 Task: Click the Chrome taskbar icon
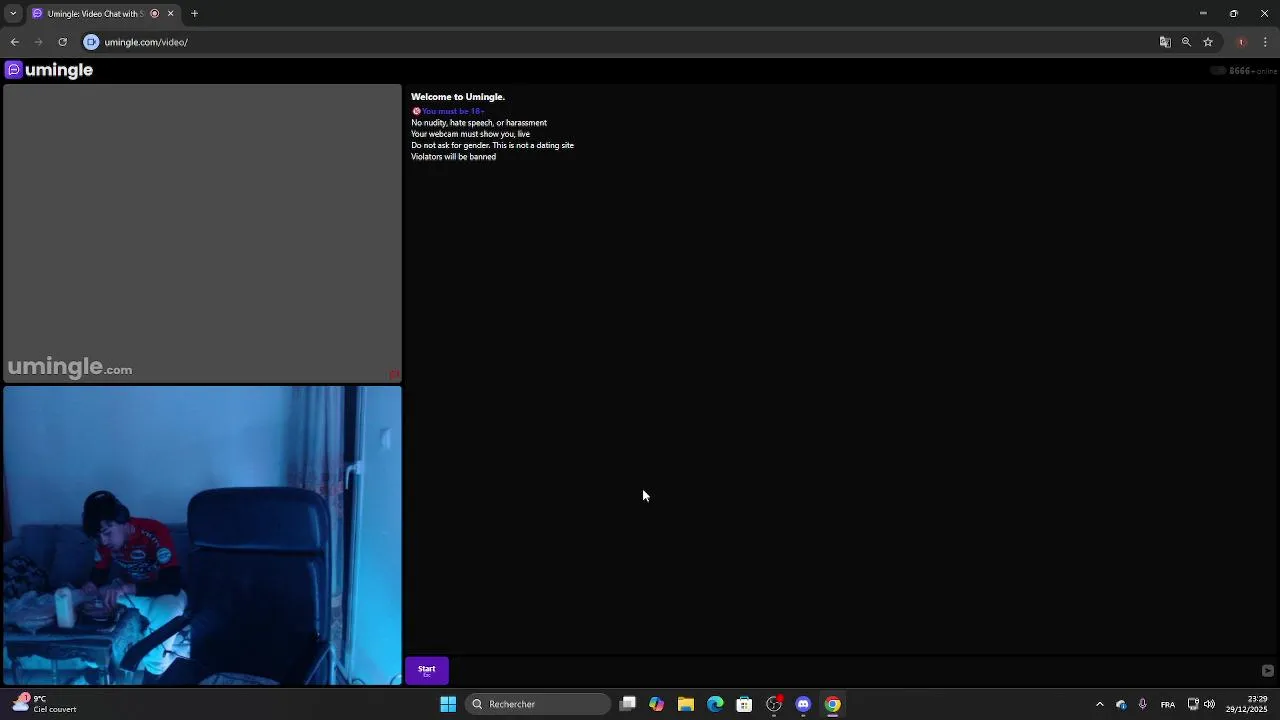832,704
